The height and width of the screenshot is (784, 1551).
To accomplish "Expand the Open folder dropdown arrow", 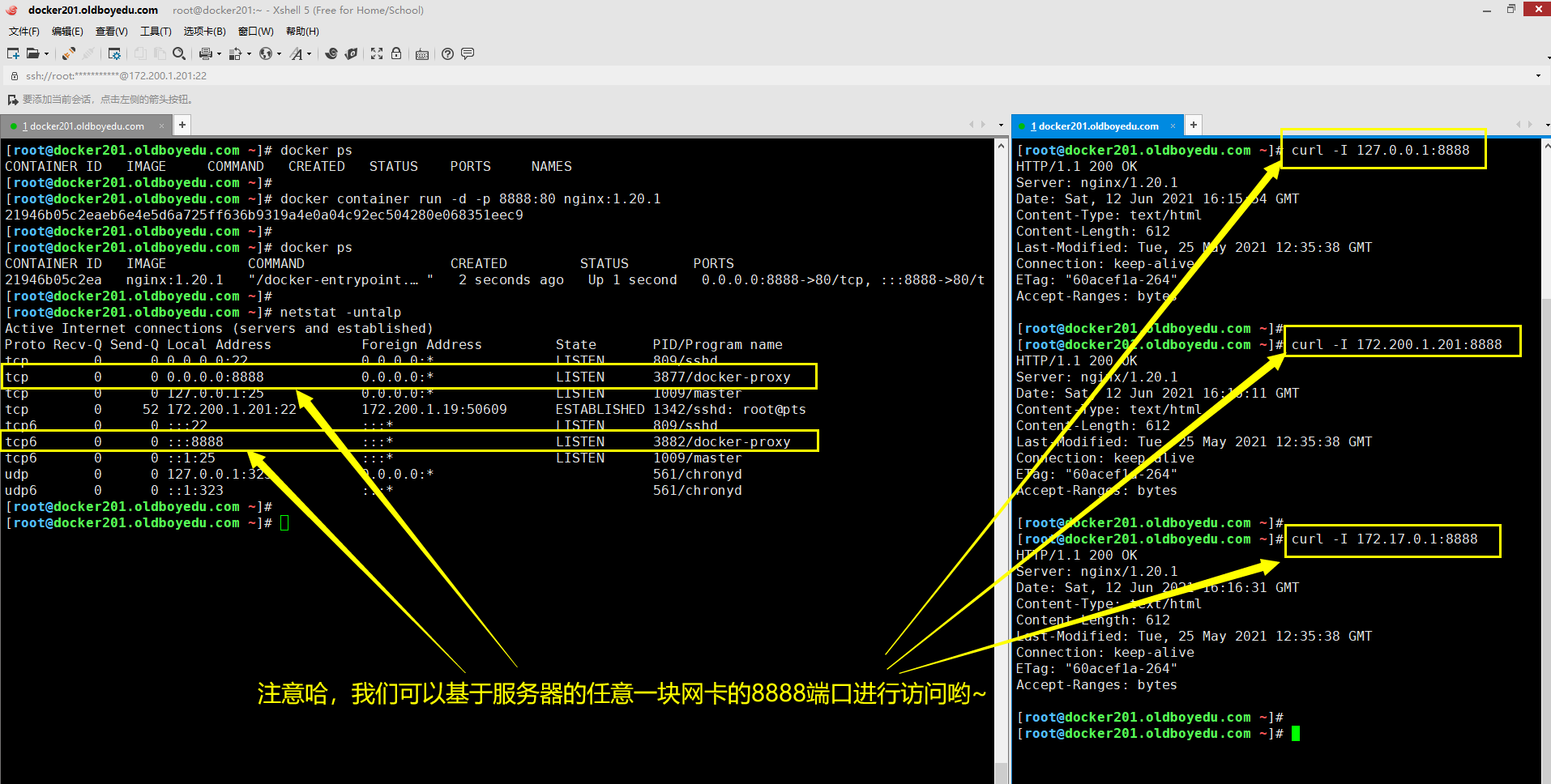I will click(x=46, y=54).
